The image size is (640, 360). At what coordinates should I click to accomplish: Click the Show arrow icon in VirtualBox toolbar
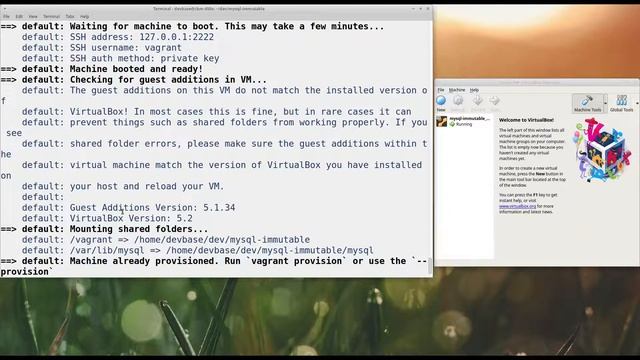coord(494,100)
